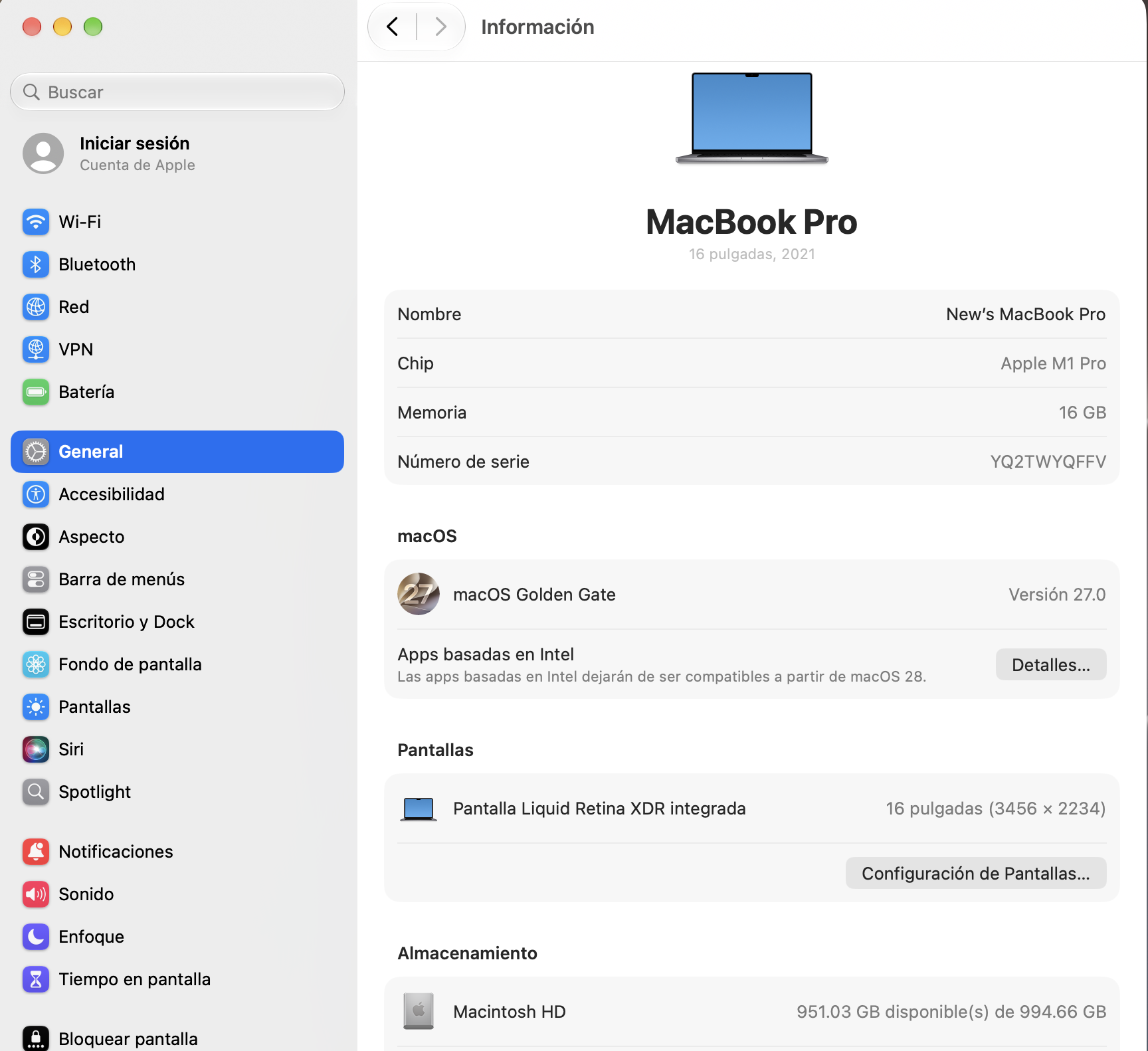
Task: Open Detalles for Intel-based apps
Action: pyautogui.click(x=1051, y=664)
